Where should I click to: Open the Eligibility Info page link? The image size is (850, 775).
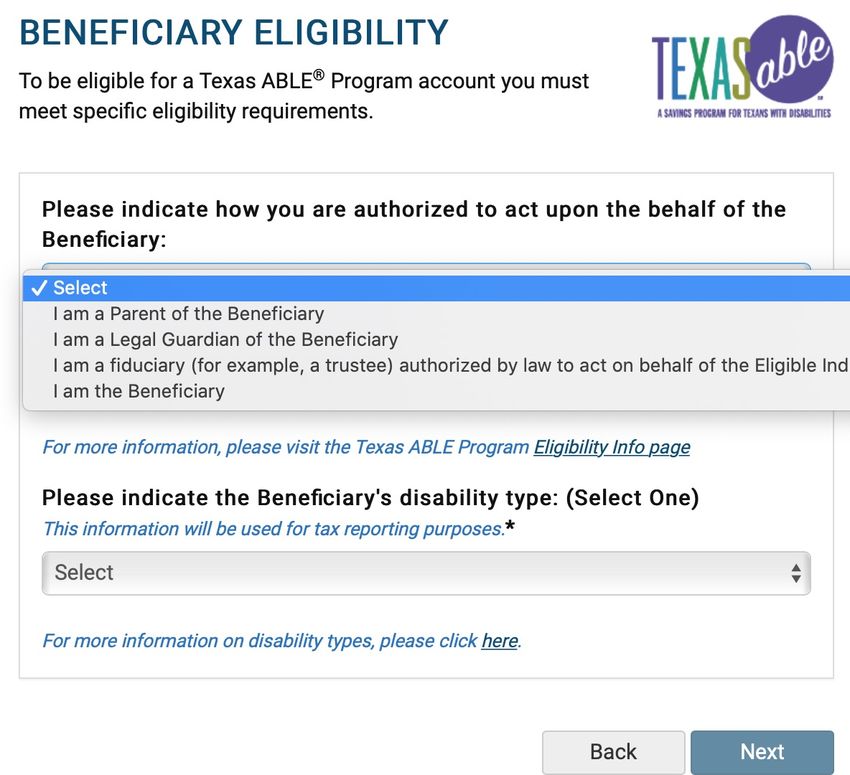click(x=611, y=447)
